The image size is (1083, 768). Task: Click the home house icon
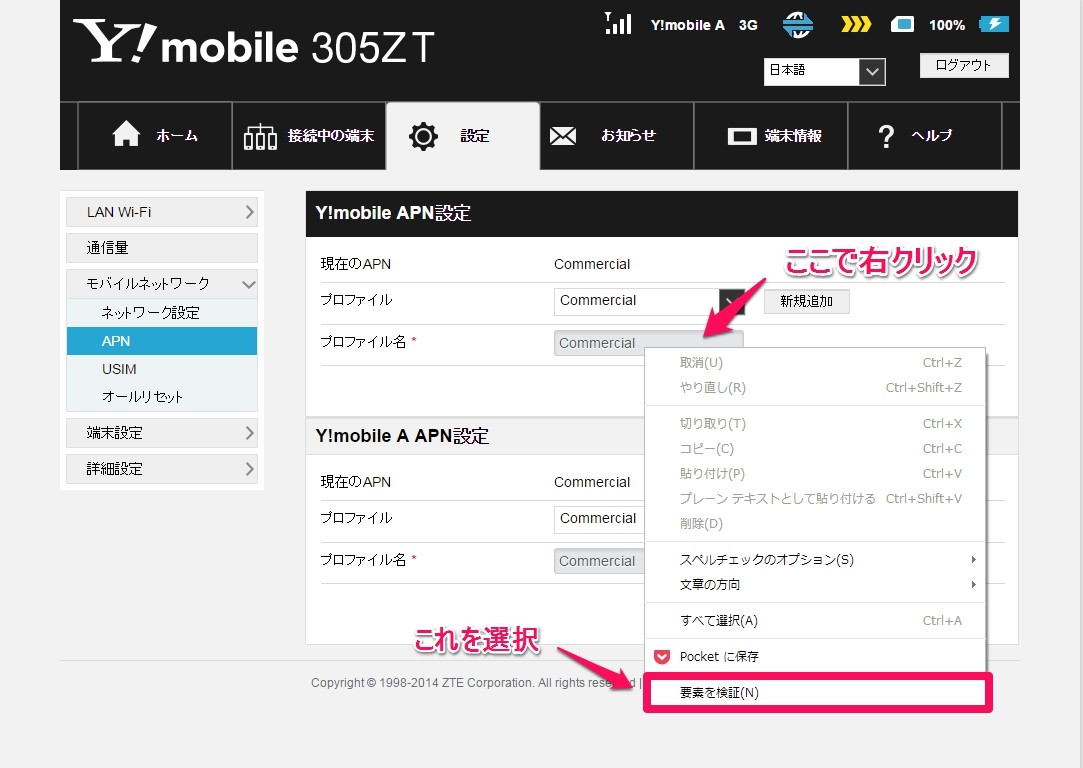[126, 134]
